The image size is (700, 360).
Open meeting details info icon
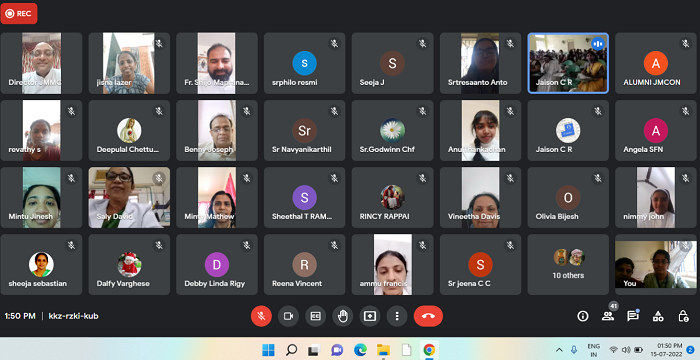coord(583,316)
